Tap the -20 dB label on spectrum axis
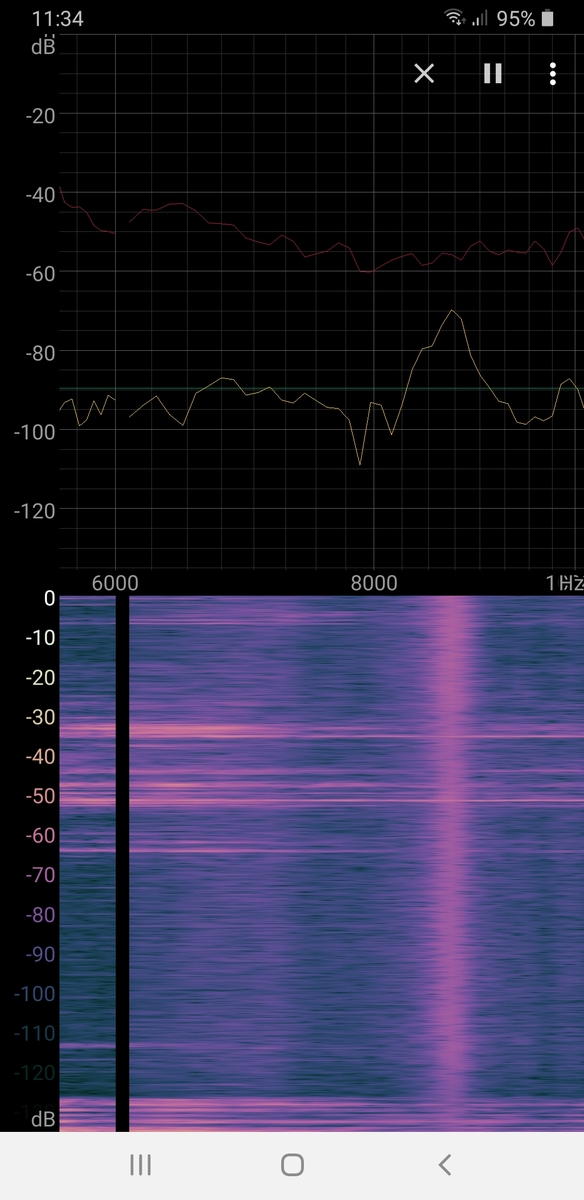584x1200 pixels. click(x=40, y=114)
